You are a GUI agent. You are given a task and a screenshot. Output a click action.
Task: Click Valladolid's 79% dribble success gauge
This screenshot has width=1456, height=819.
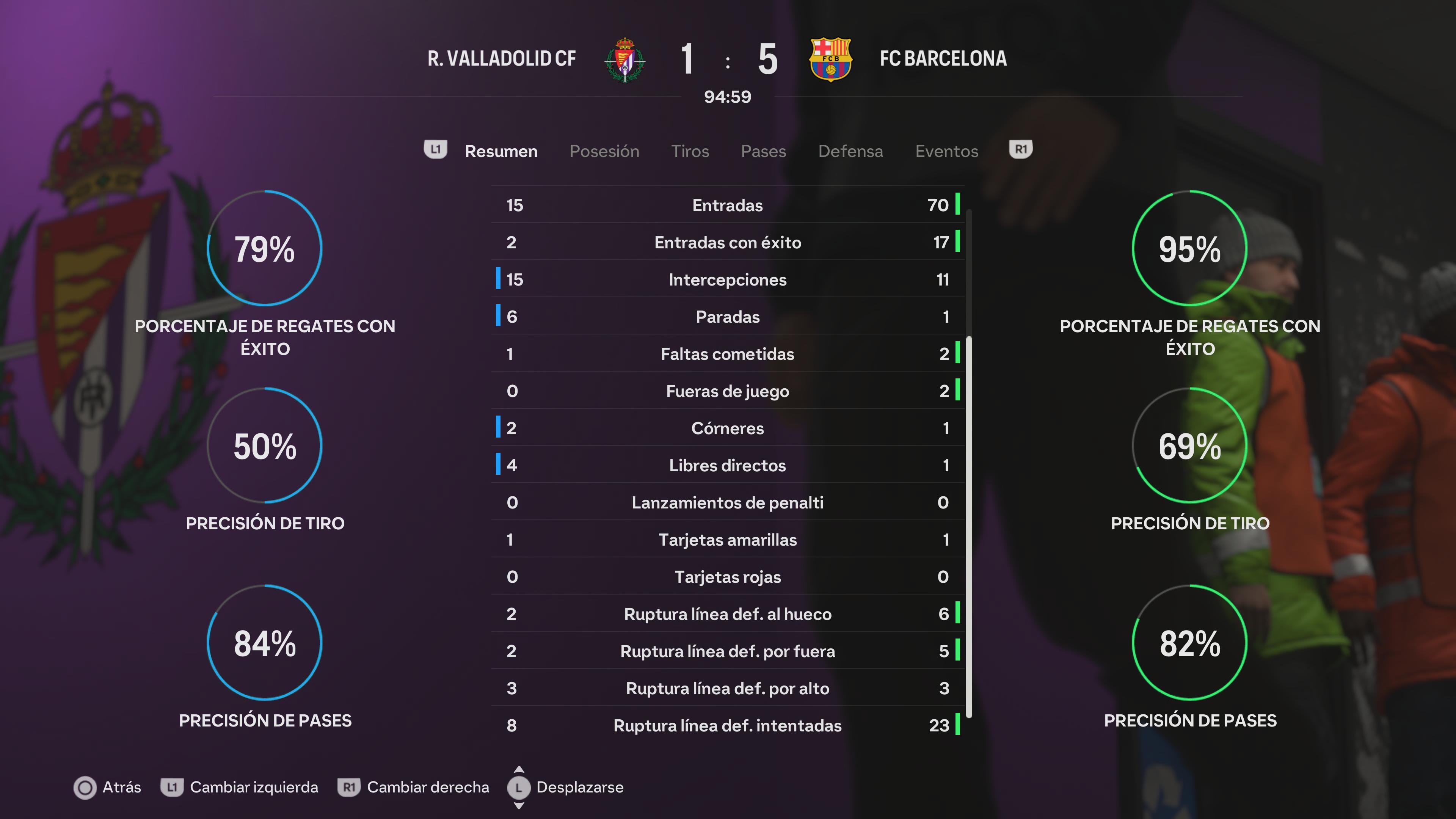click(x=265, y=248)
